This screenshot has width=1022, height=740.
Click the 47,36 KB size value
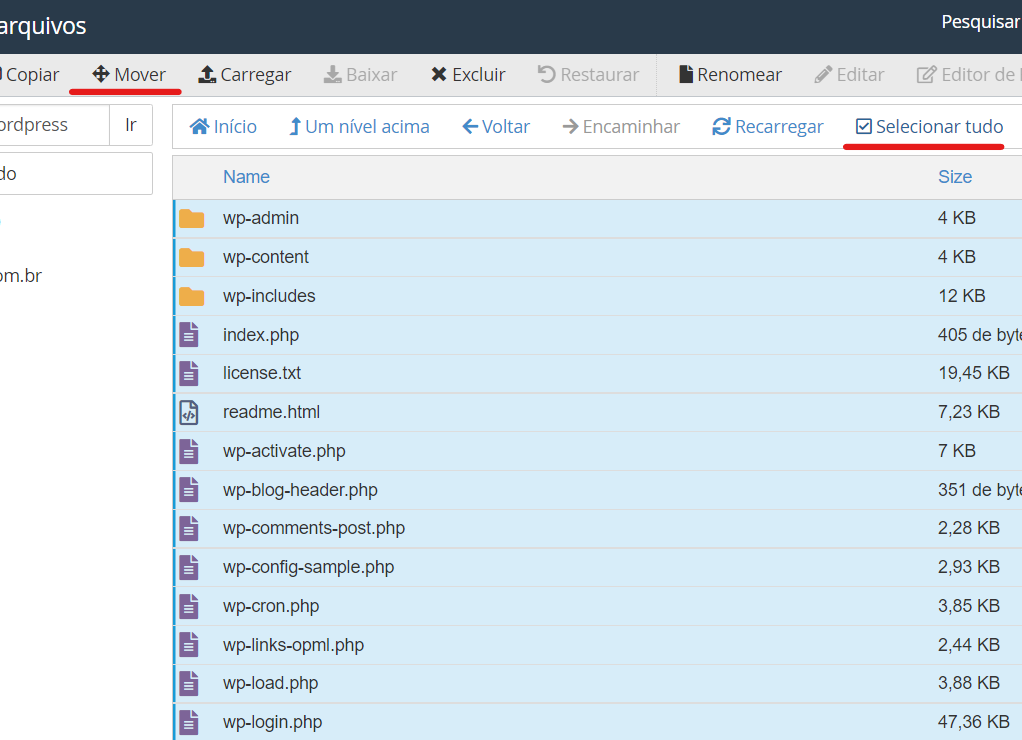974,722
